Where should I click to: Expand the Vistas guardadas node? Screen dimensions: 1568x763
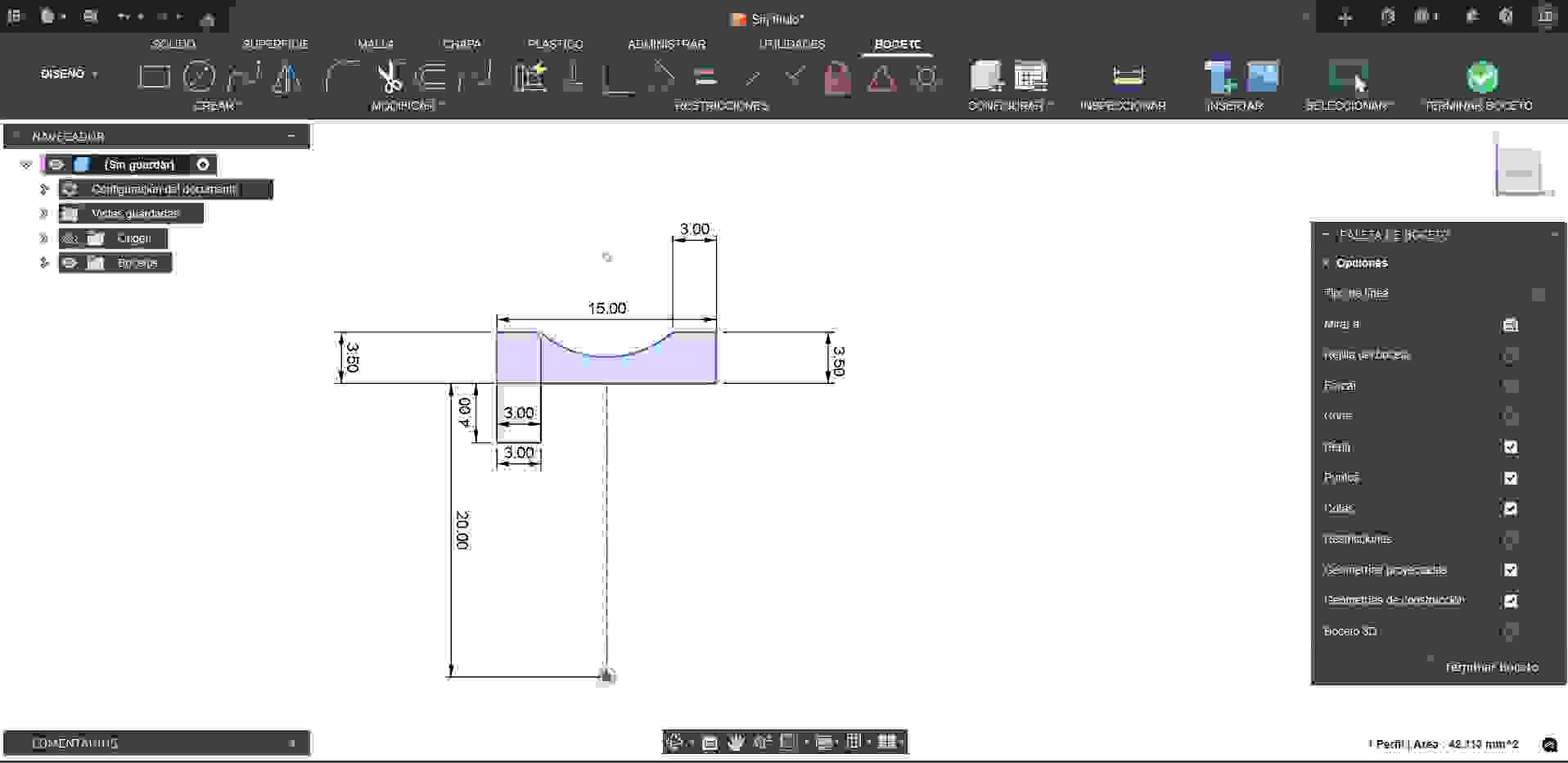(x=44, y=214)
